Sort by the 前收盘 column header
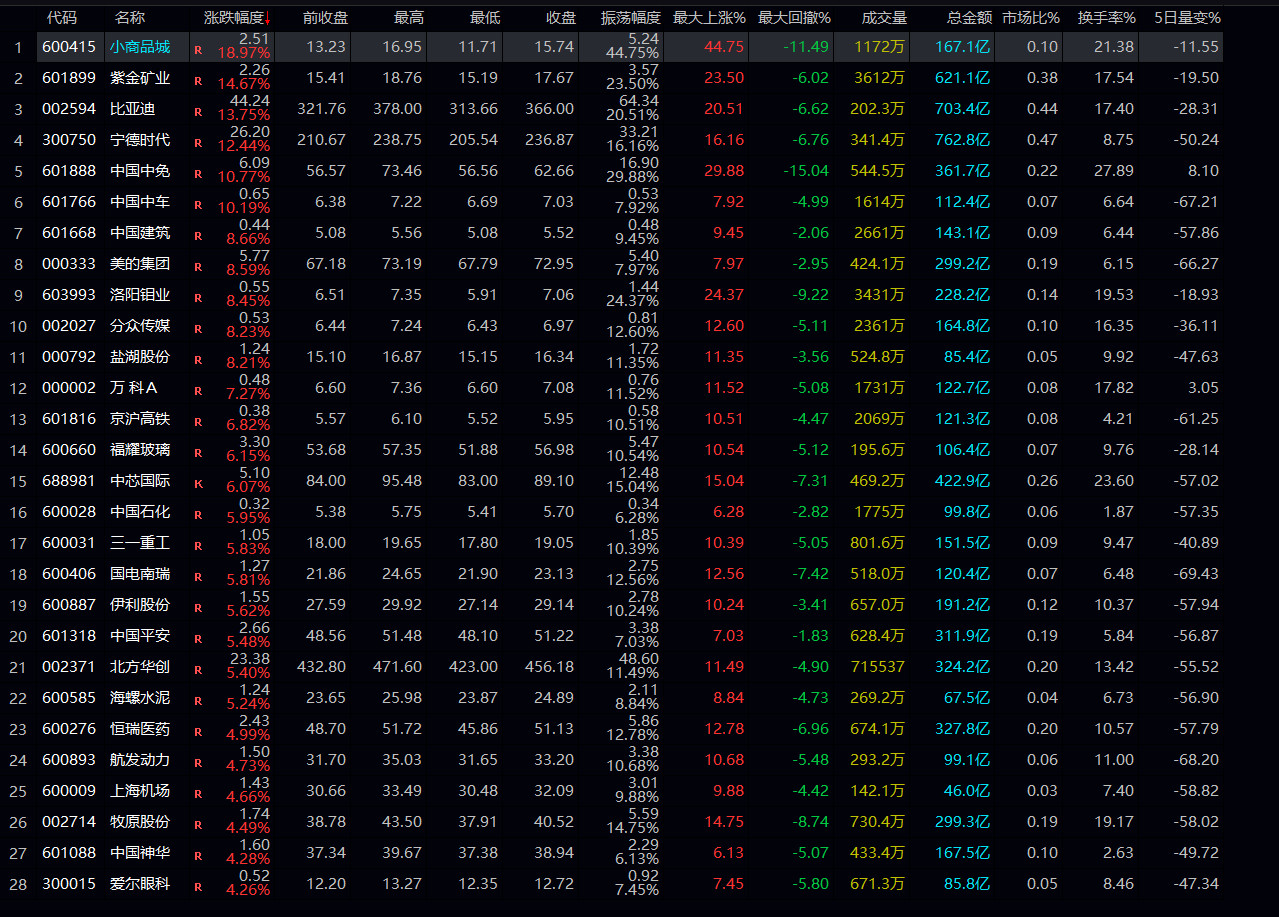 pyautogui.click(x=326, y=18)
